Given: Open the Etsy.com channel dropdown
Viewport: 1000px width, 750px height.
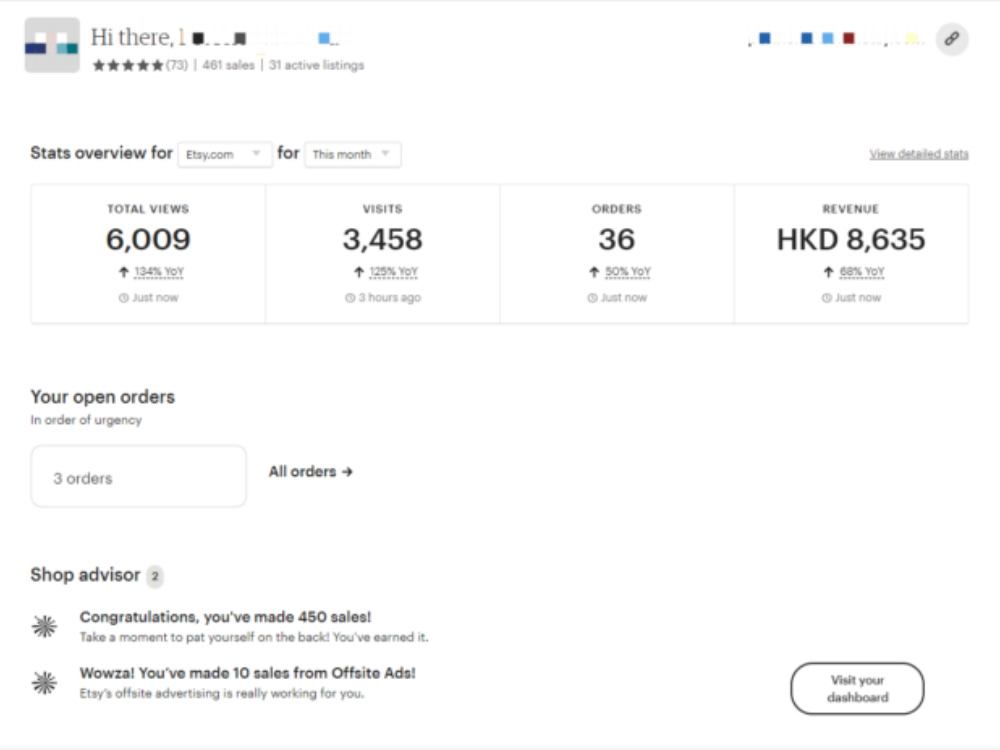Looking at the screenshot, I should pyautogui.click(x=225, y=154).
